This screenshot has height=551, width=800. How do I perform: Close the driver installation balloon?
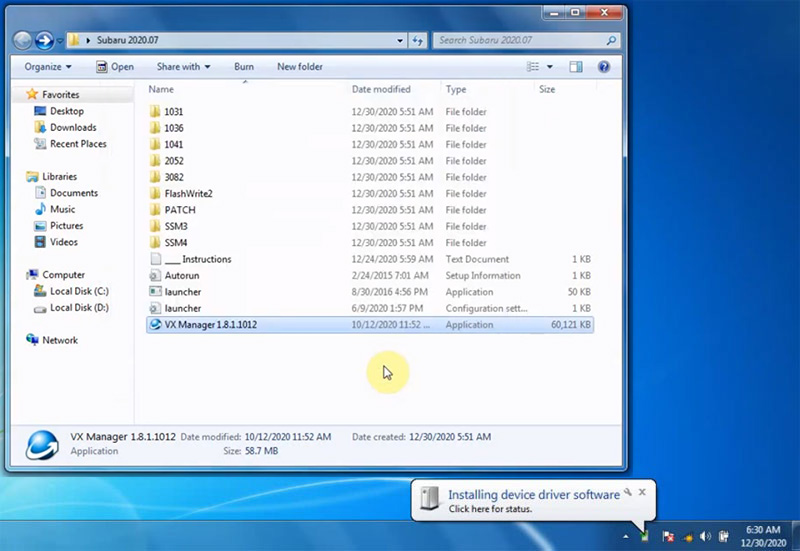pos(642,492)
